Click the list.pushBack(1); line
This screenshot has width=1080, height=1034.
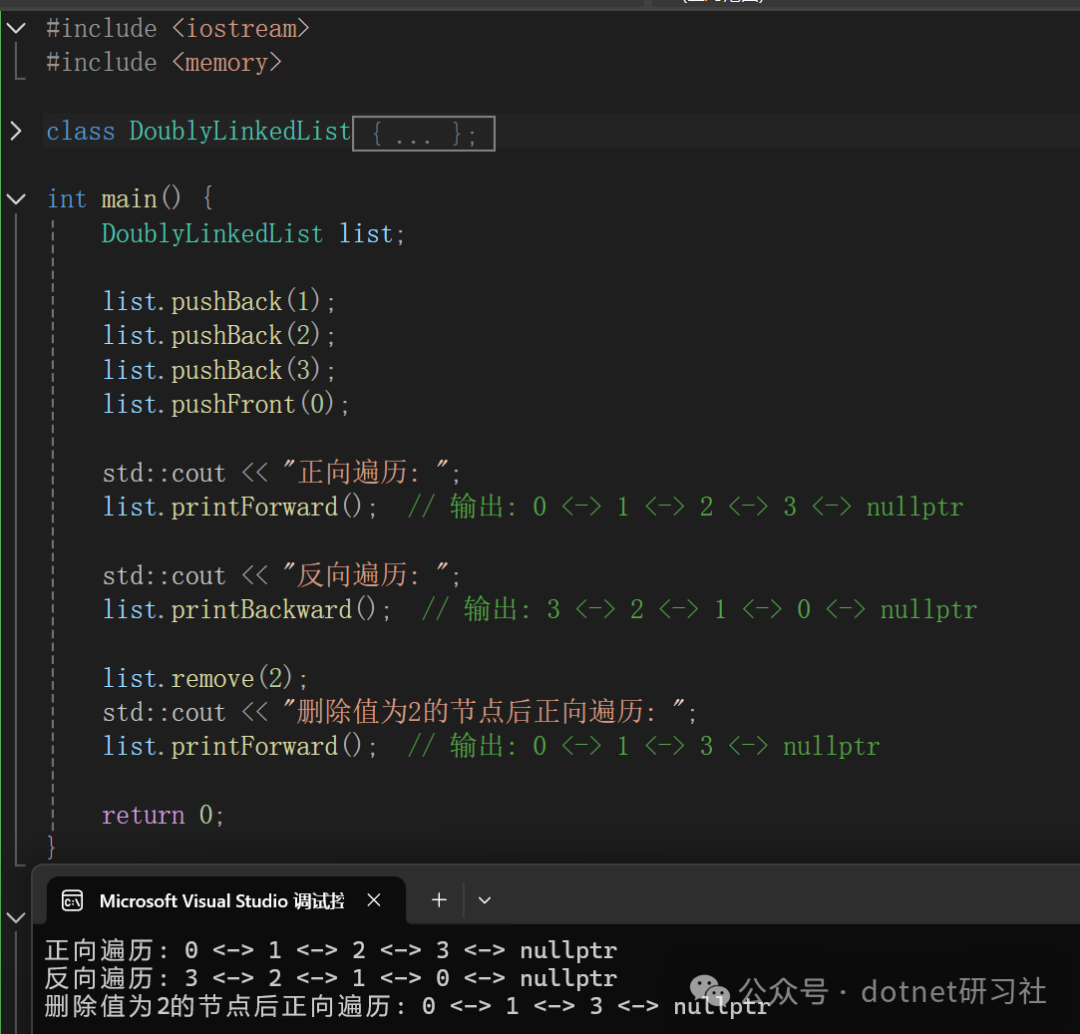click(x=219, y=302)
